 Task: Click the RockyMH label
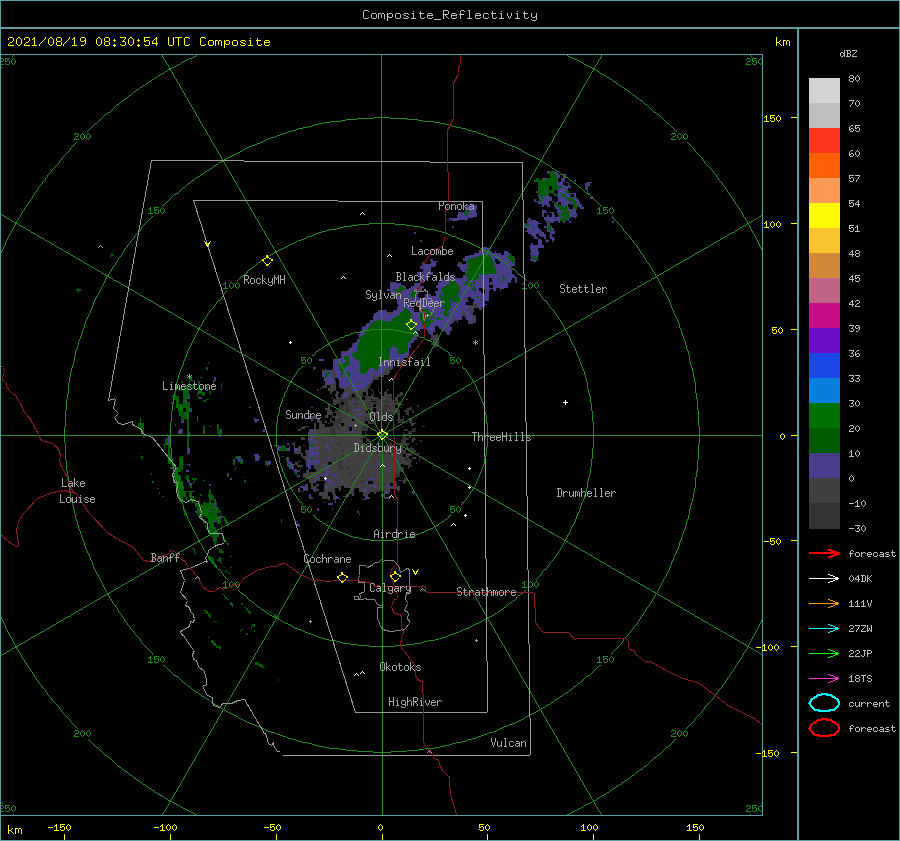[x=264, y=280]
